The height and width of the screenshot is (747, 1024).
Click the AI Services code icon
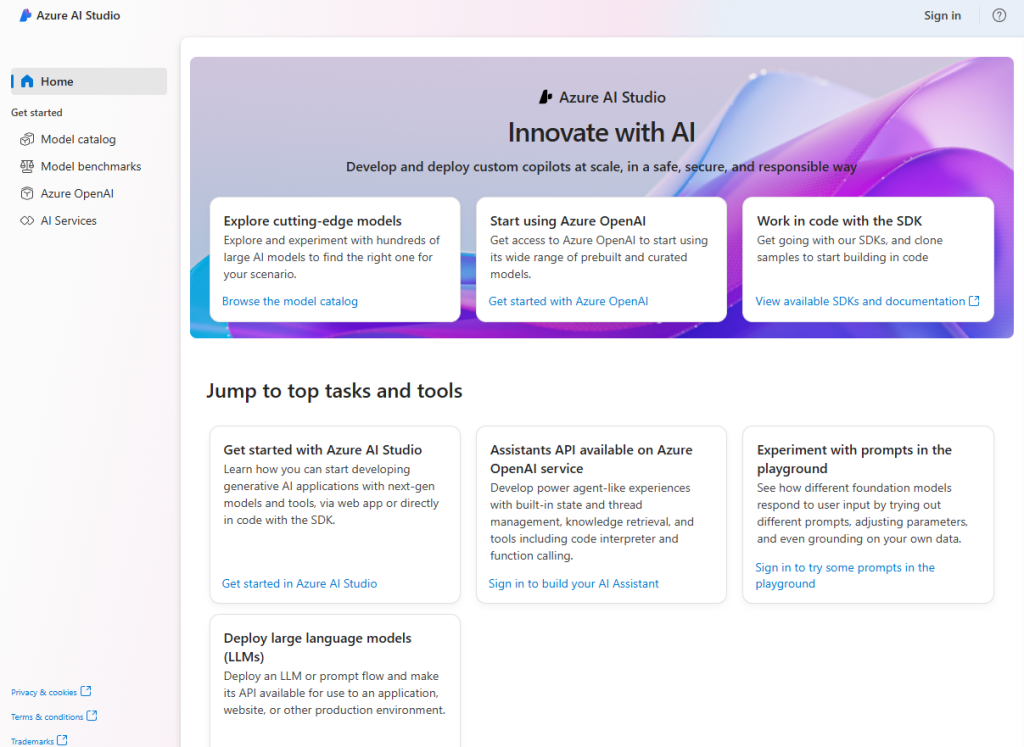[x=27, y=221]
